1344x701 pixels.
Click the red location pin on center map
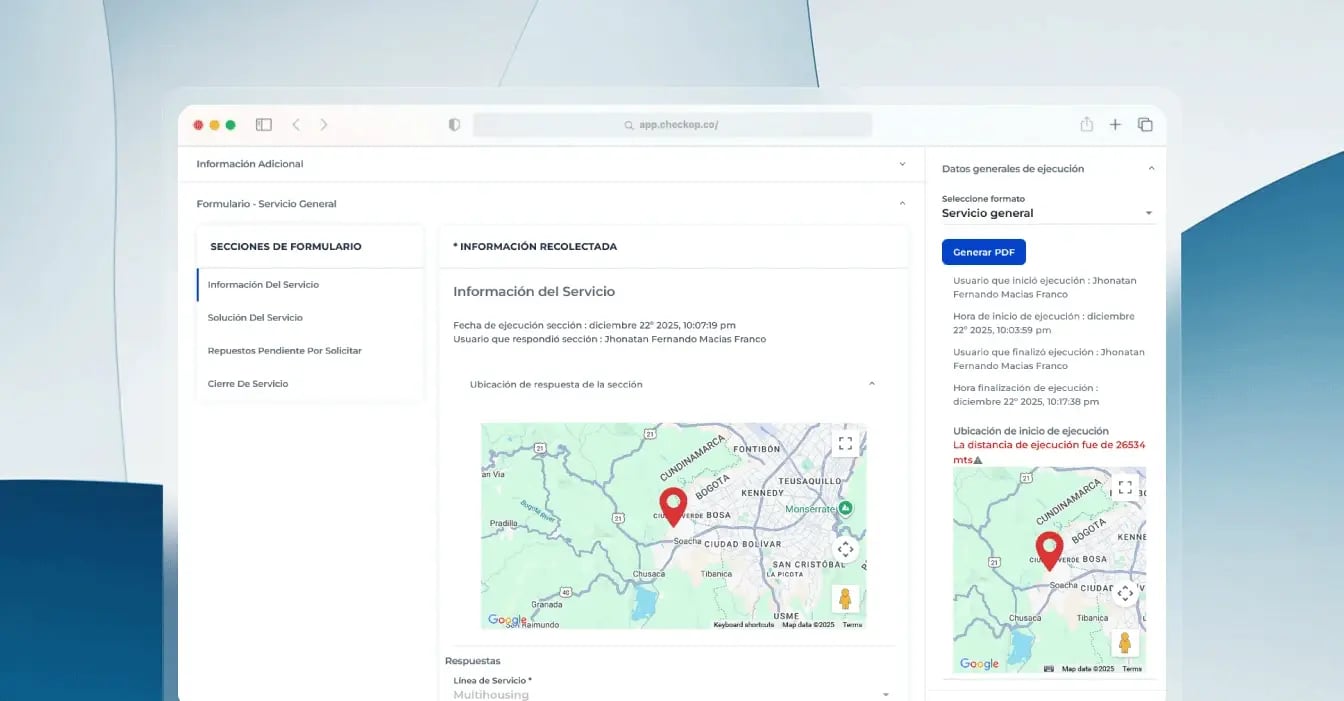pyautogui.click(x=673, y=505)
